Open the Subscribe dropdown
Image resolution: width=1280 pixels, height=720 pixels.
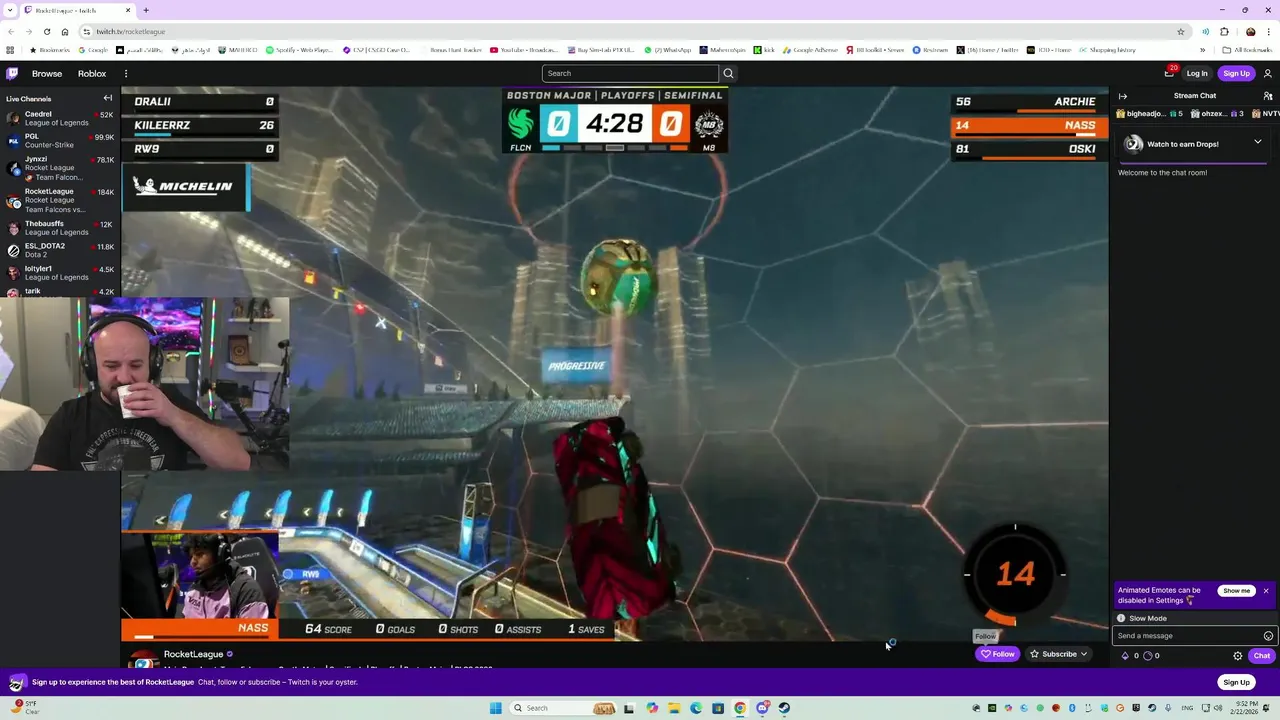1058,654
